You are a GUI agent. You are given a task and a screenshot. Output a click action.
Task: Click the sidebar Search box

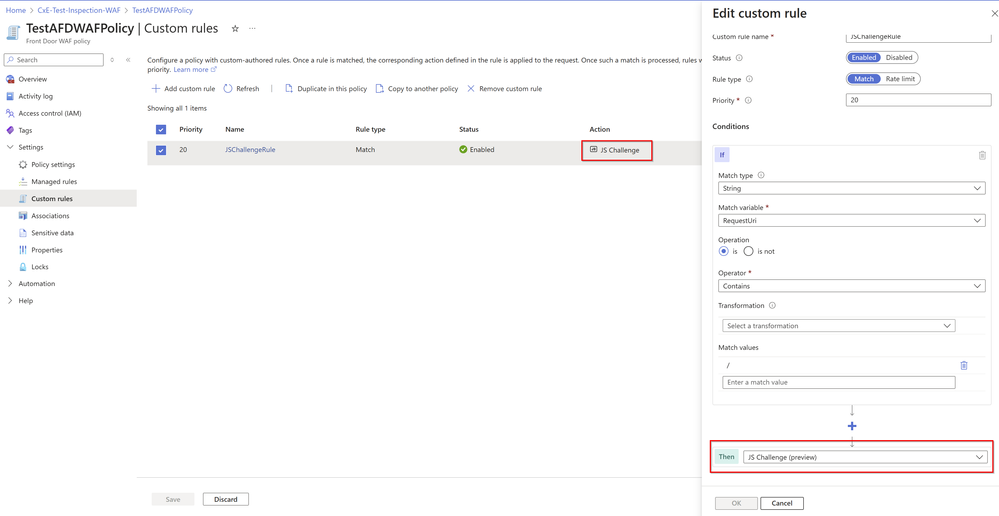[x=54, y=60]
